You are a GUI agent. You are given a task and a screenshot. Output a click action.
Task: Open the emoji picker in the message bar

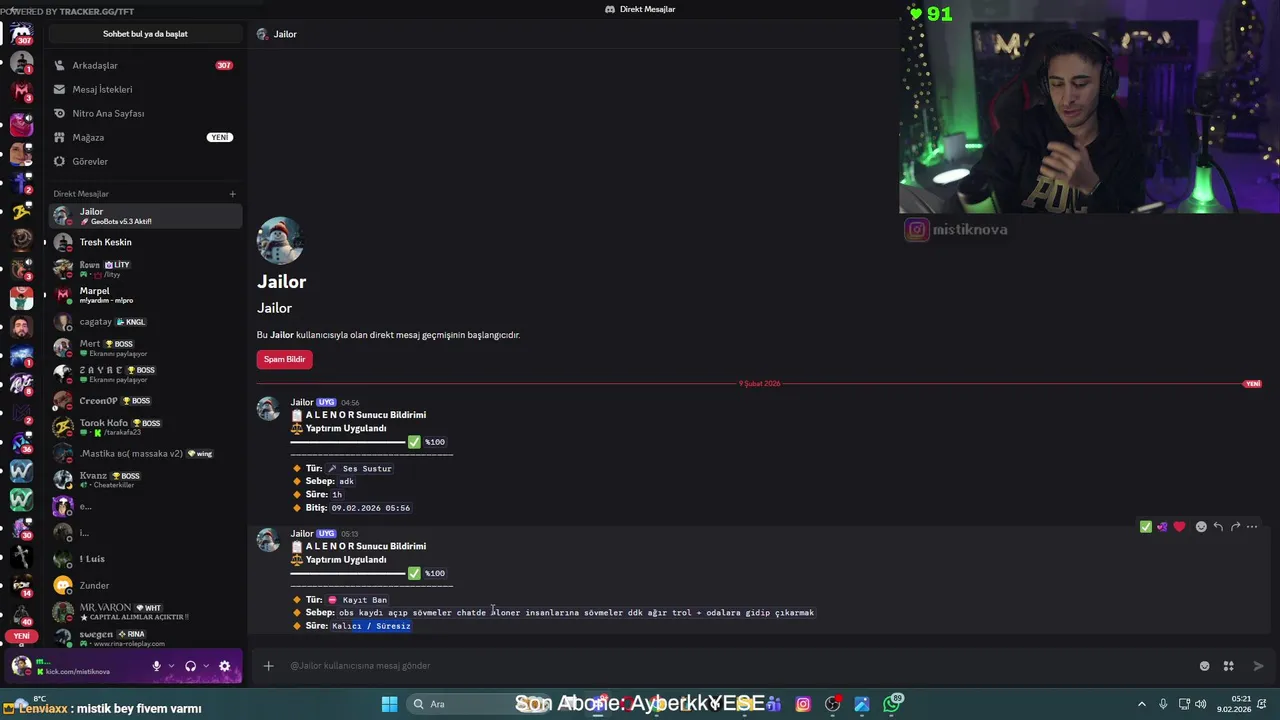1204,666
